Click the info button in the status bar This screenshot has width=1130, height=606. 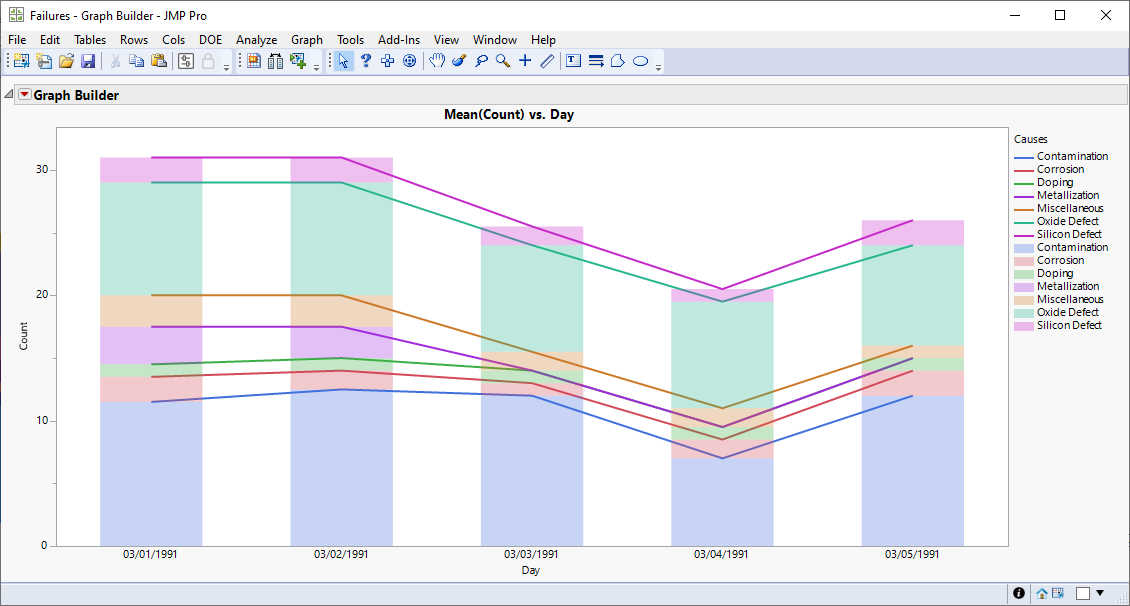(1019, 593)
